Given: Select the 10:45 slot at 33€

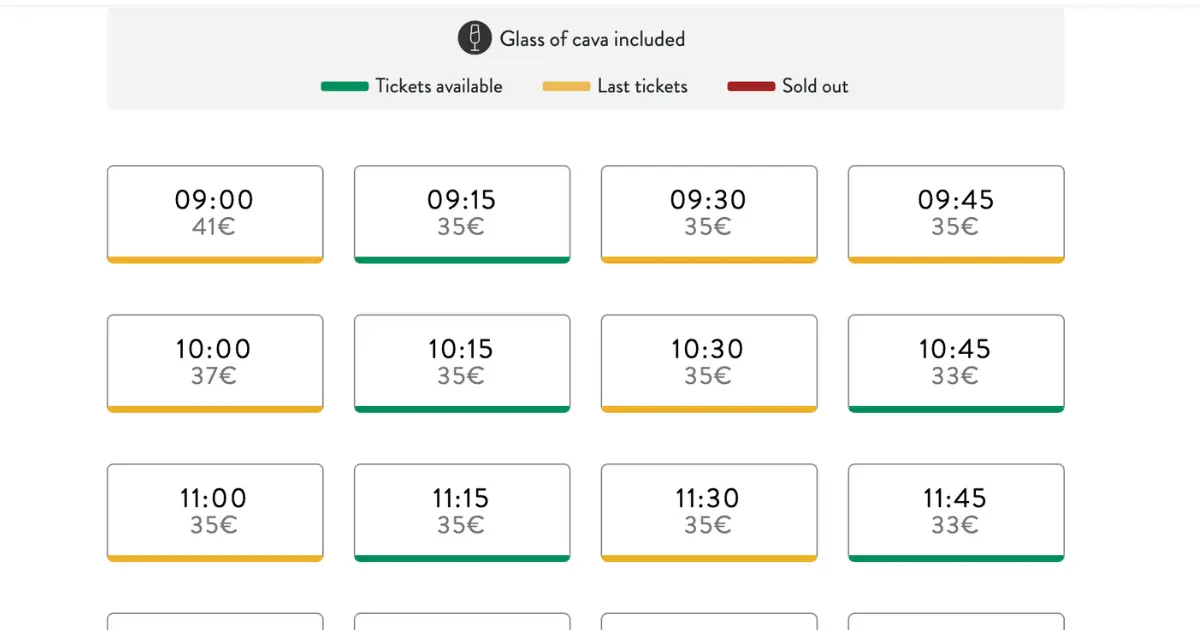Looking at the screenshot, I should [x=956, y=362].
